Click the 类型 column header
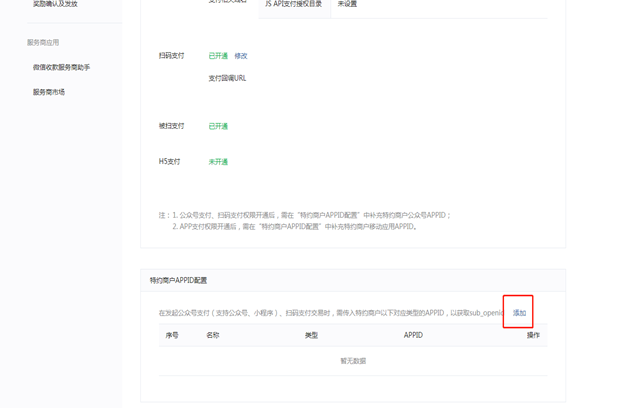Screen dimensions: 629x408 pos(311,335)
